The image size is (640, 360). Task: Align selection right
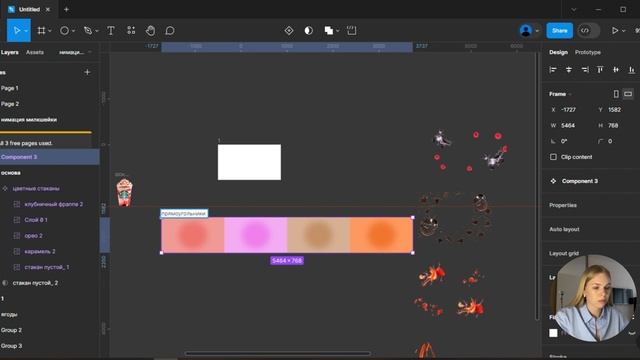[584, 70]
